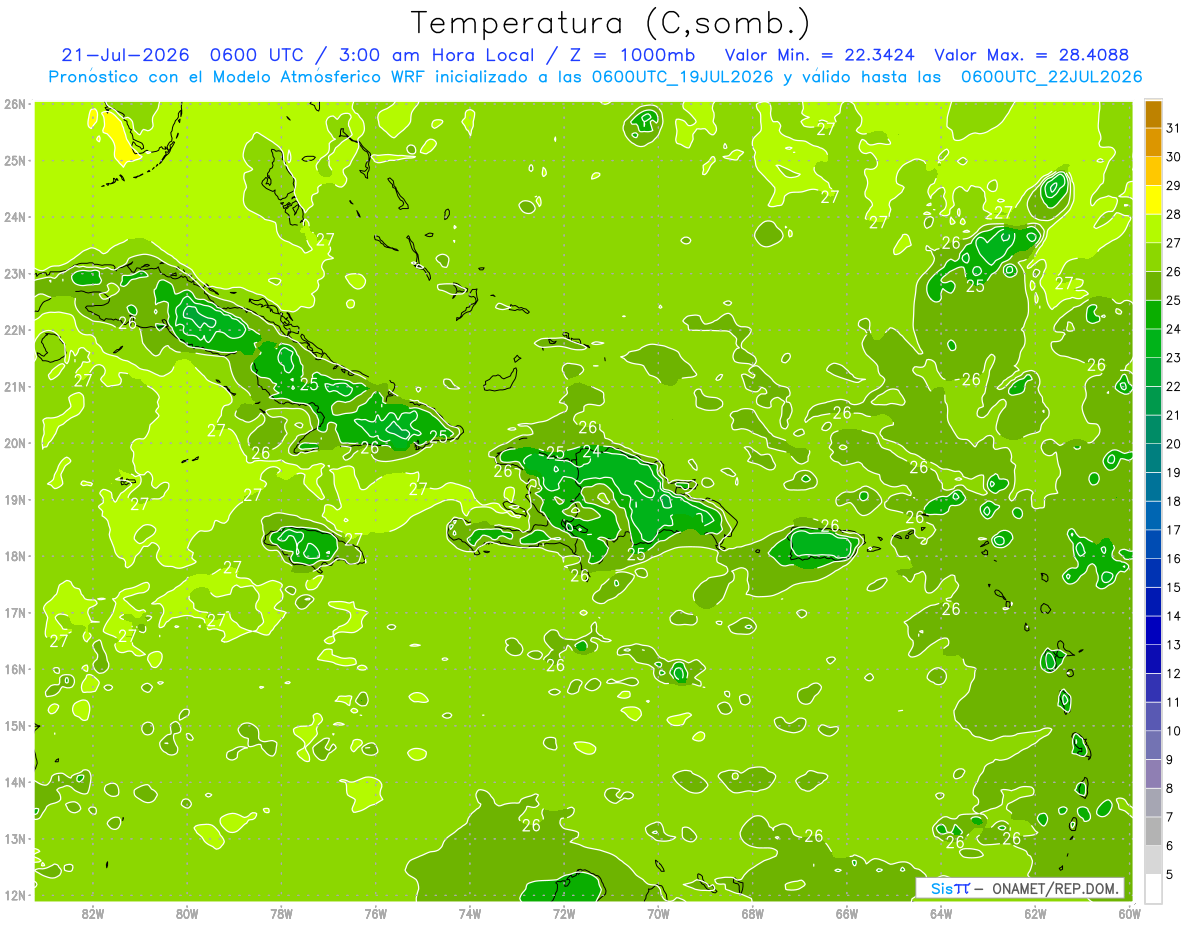Click the '62W' longitude axis label
Screen dimensions: 1200x927
click(x=1035, y=913)
